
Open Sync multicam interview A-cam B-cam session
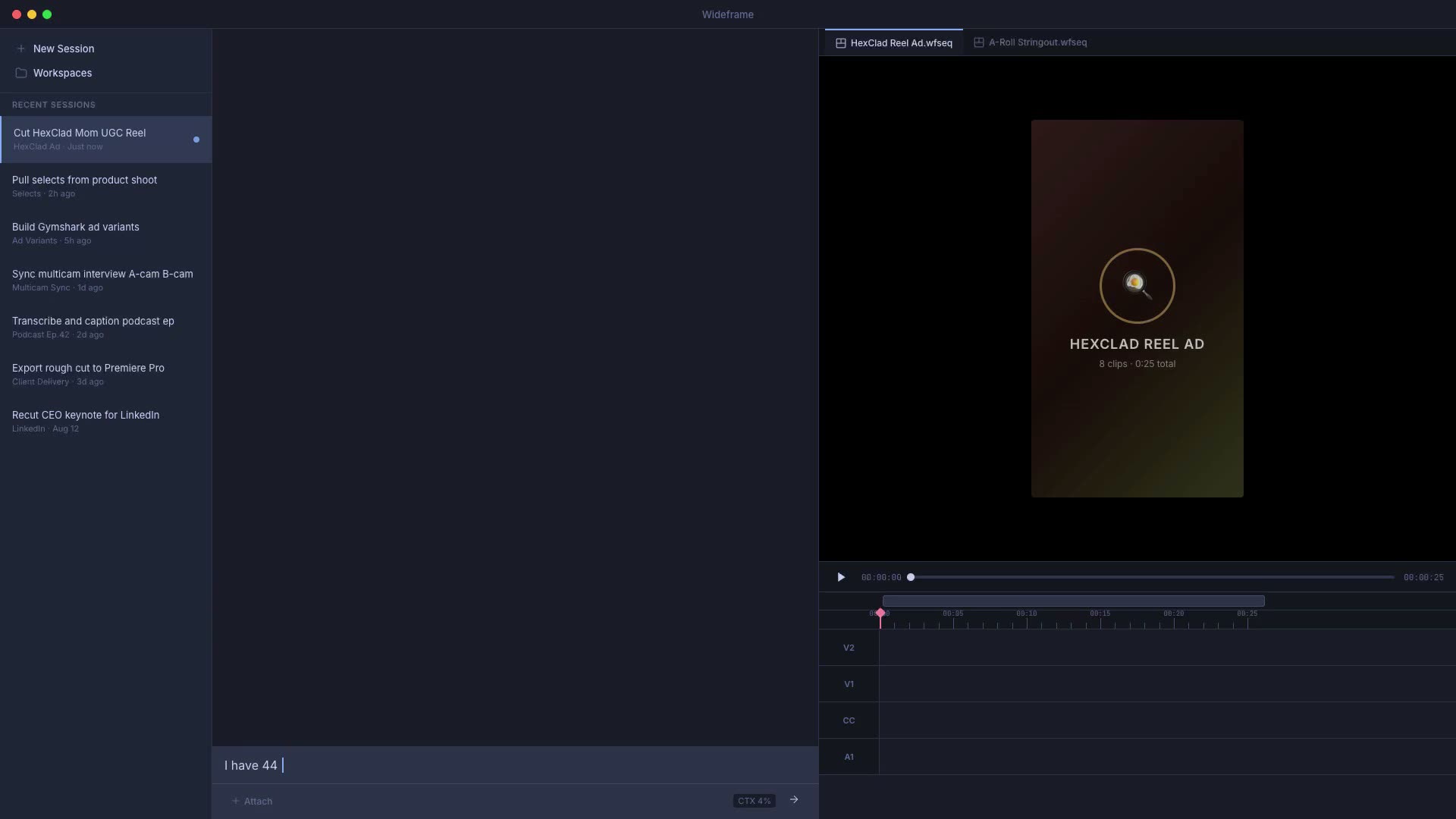tap(106, 281)
